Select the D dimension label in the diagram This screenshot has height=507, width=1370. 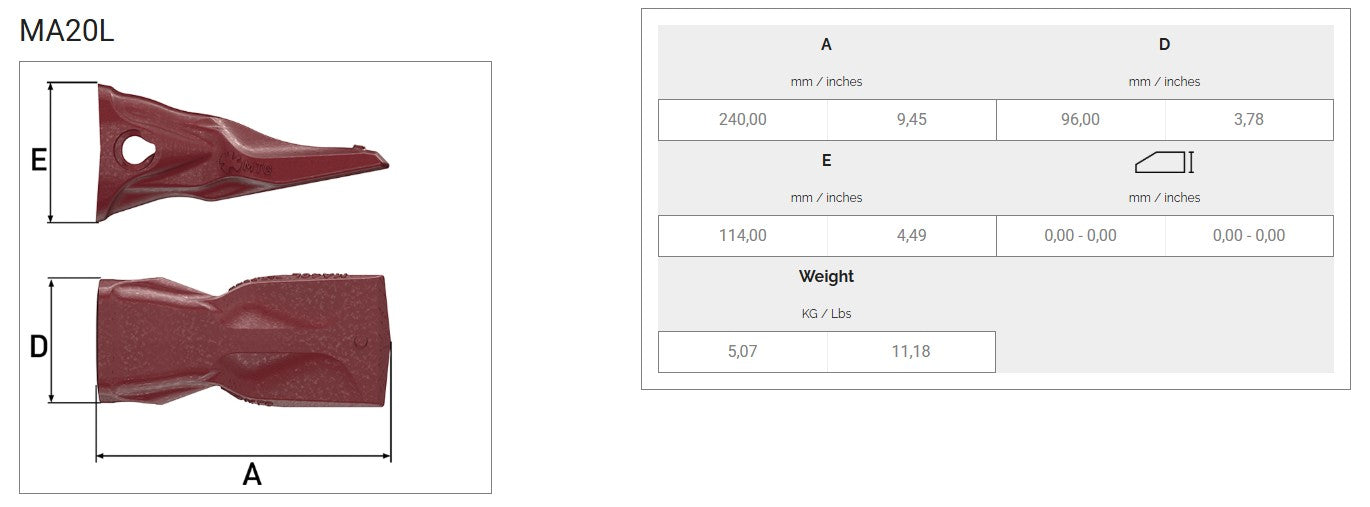[x=38, y=347]
